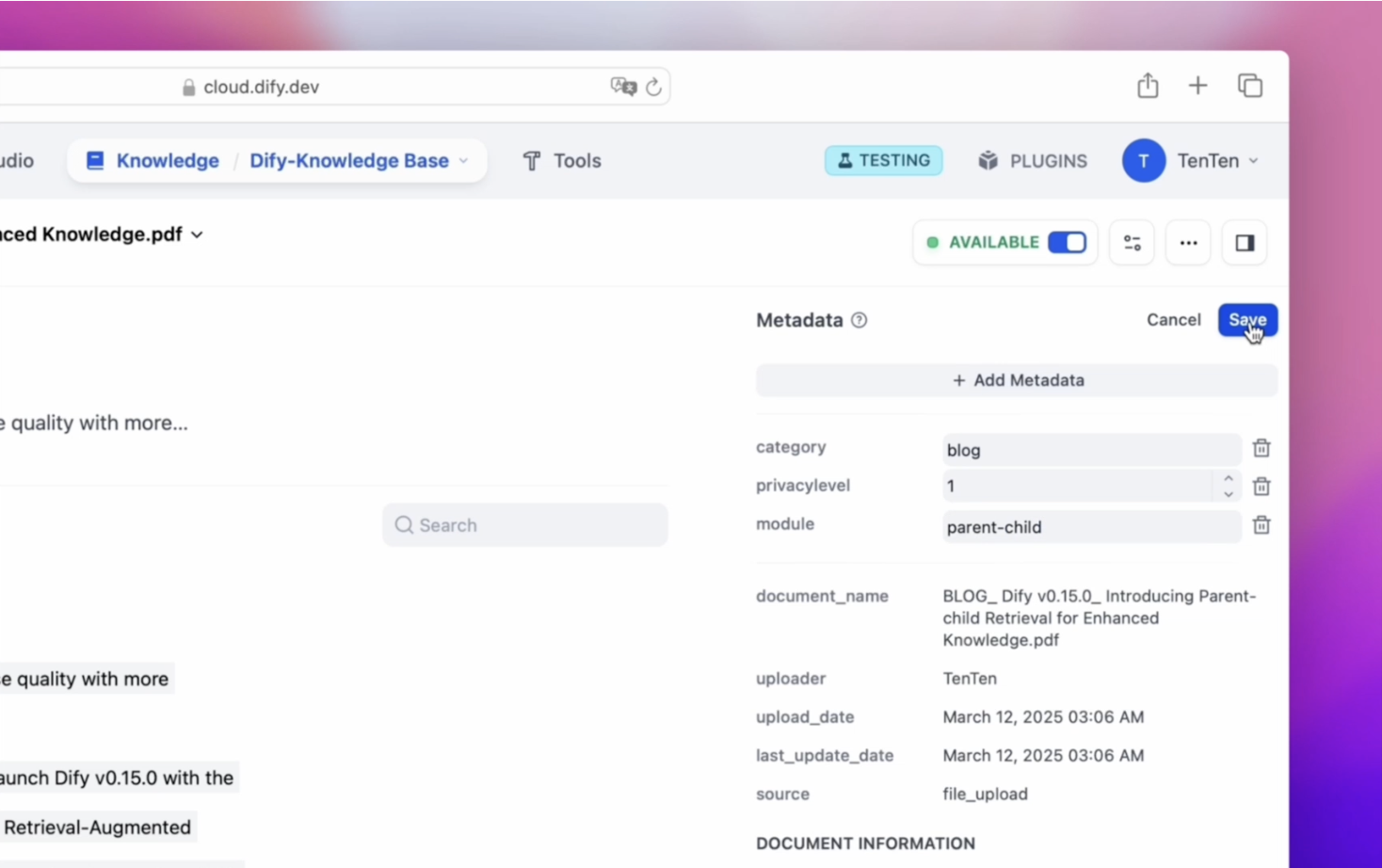The image size is (1382, 868).
Task: Focus the Search input box
Action: click(525, 524)
